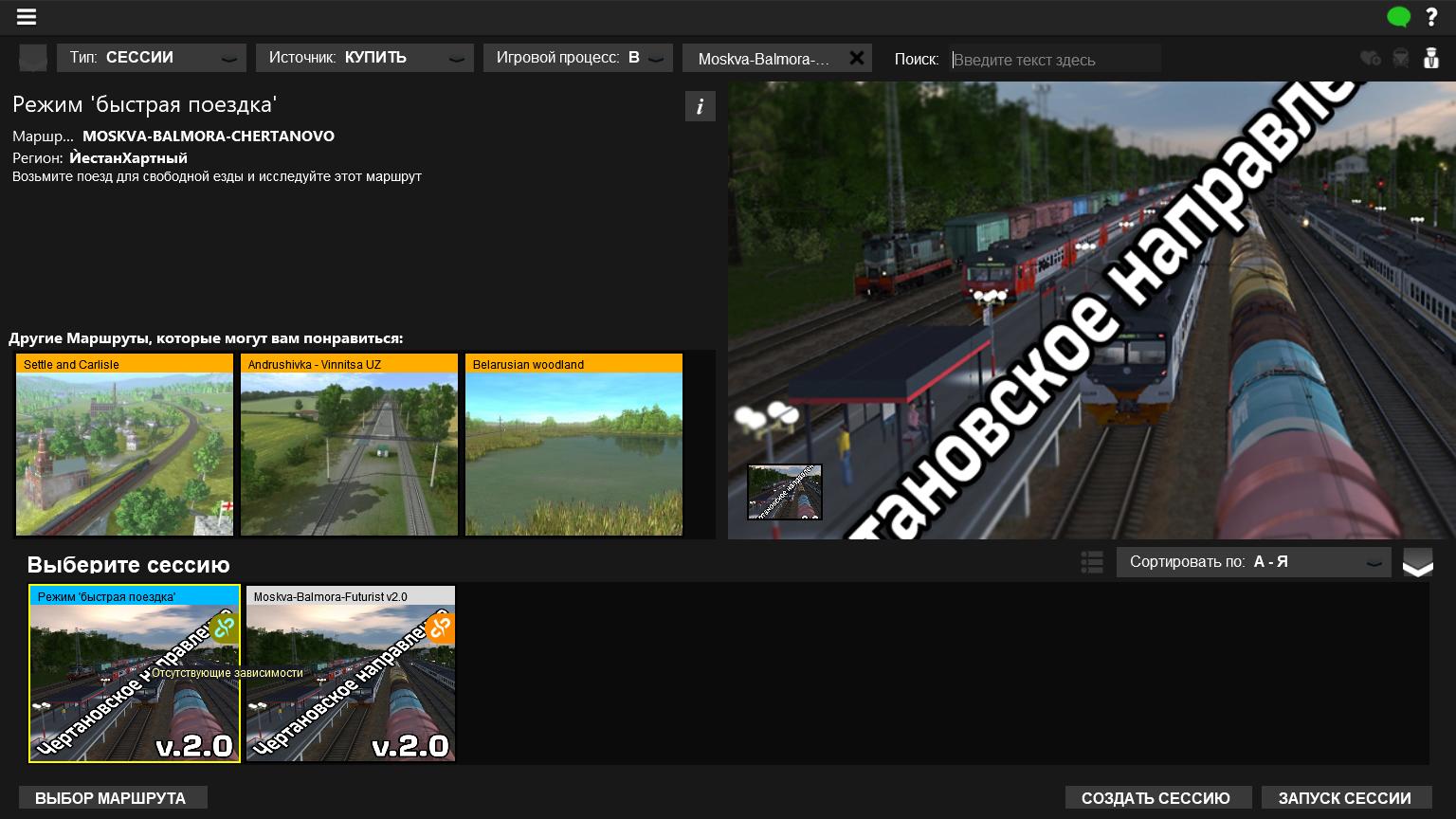The image size is (1456, 819).
Task: Click the green link icon on first session
Action: point(224,627)
